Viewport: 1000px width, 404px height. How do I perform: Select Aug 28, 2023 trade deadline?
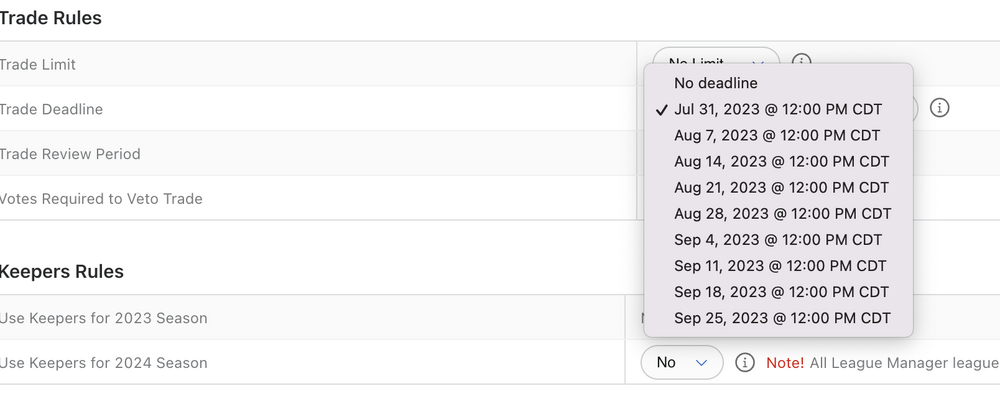782,213
